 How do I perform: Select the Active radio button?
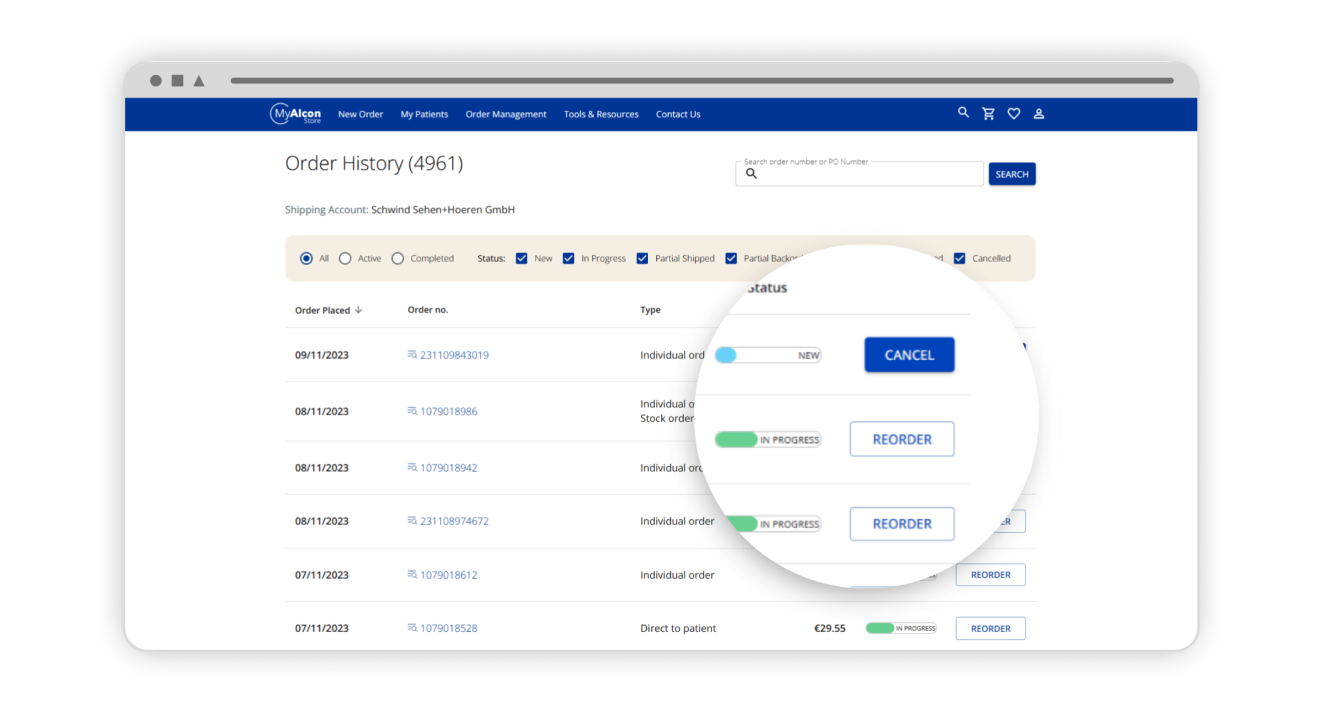coord(345,258)
